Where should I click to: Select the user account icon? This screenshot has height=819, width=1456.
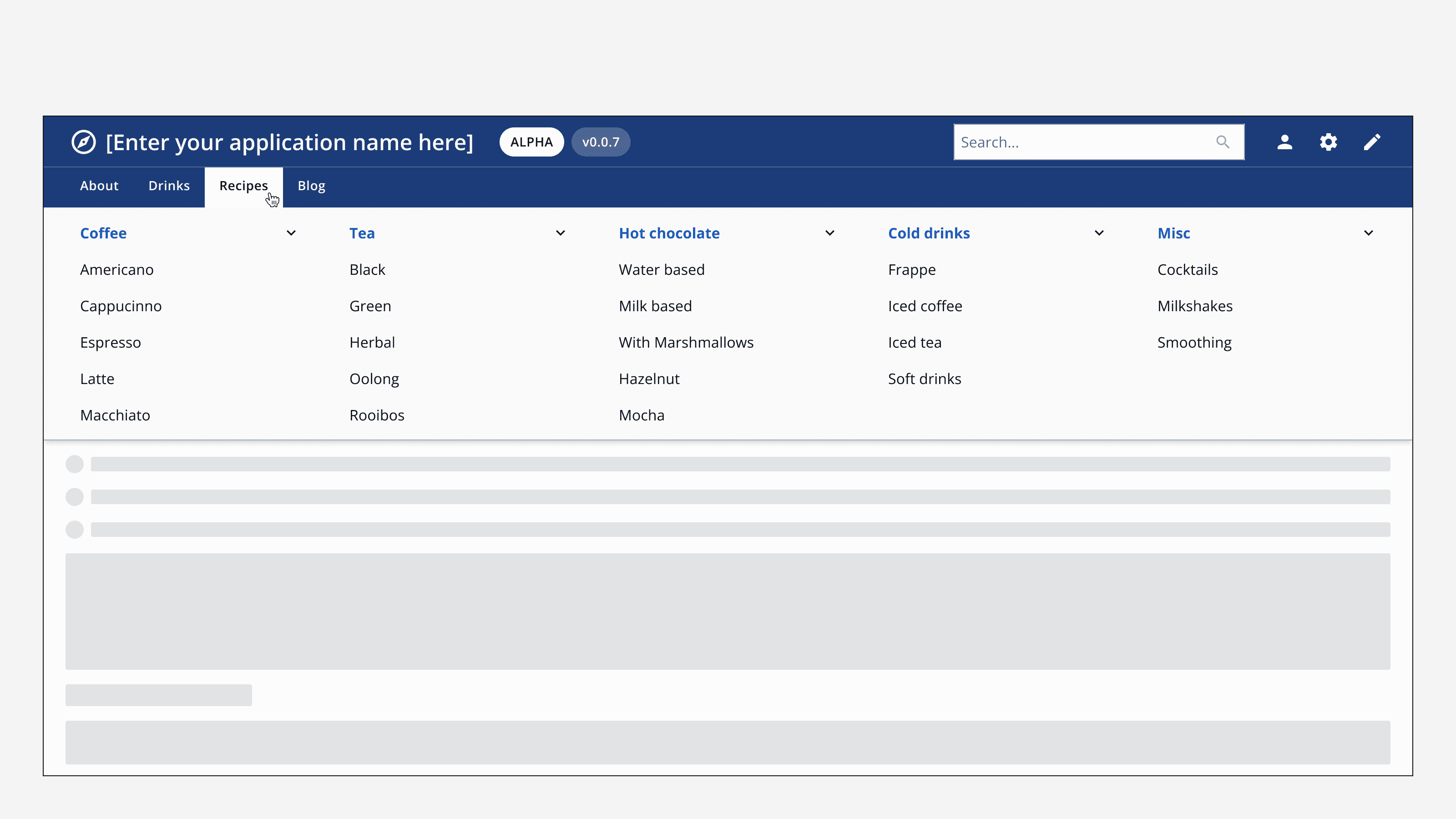[x=1284, y=142]
